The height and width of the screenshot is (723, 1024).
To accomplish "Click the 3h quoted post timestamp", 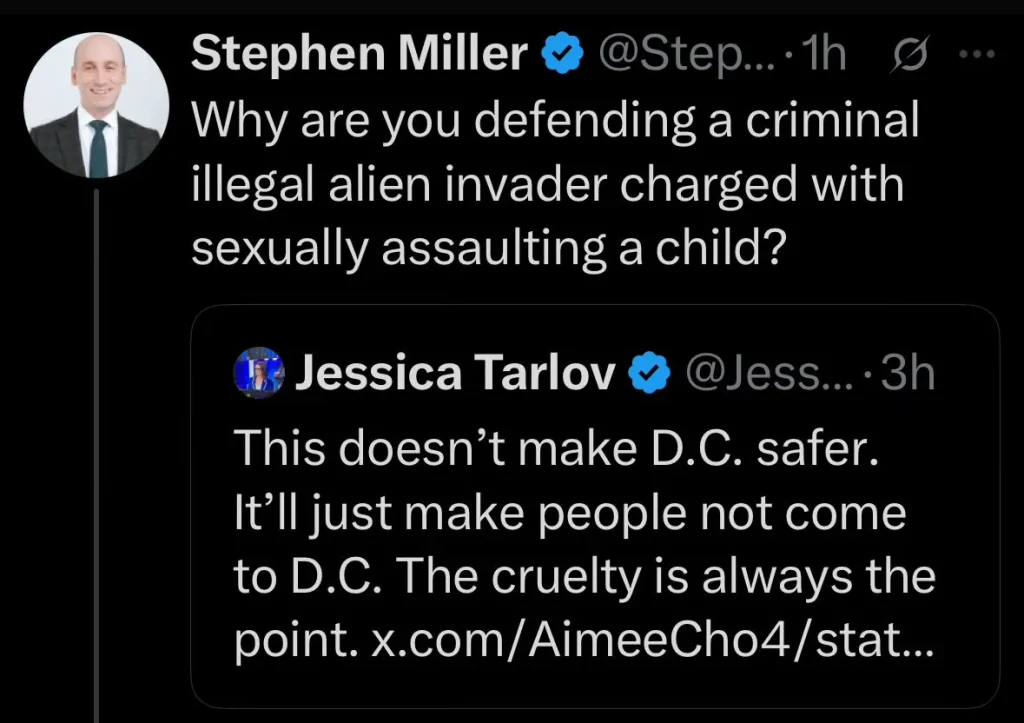I will pos(904,373).
